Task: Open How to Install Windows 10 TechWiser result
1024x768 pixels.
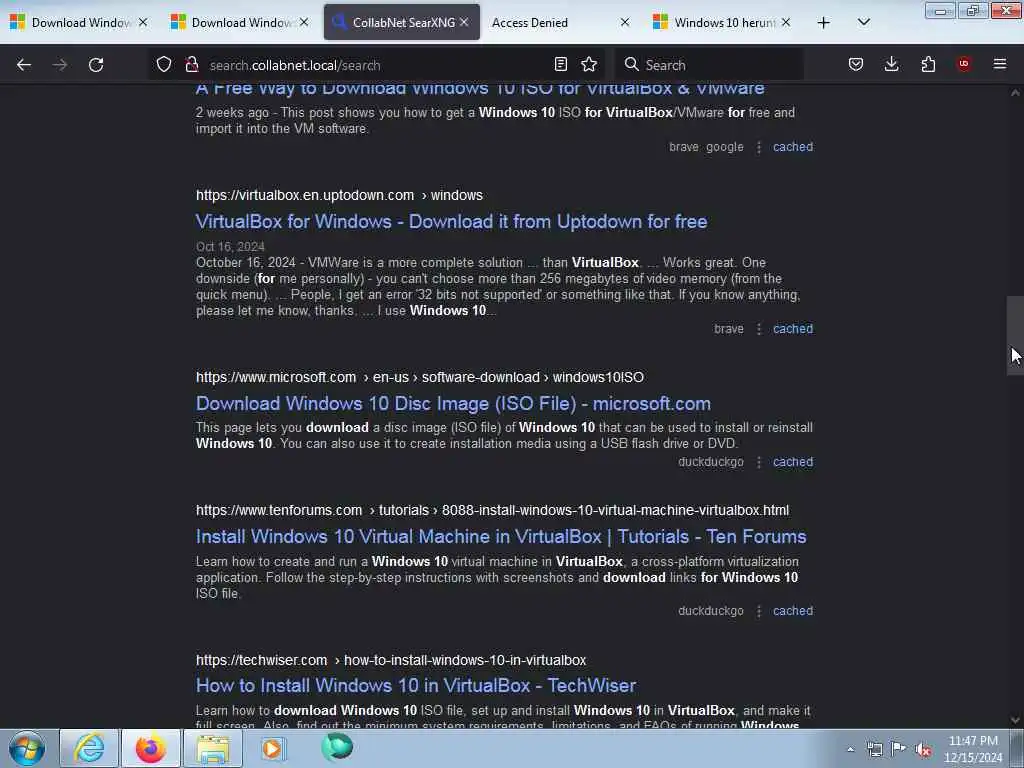Action: click(x=416, y=686)
